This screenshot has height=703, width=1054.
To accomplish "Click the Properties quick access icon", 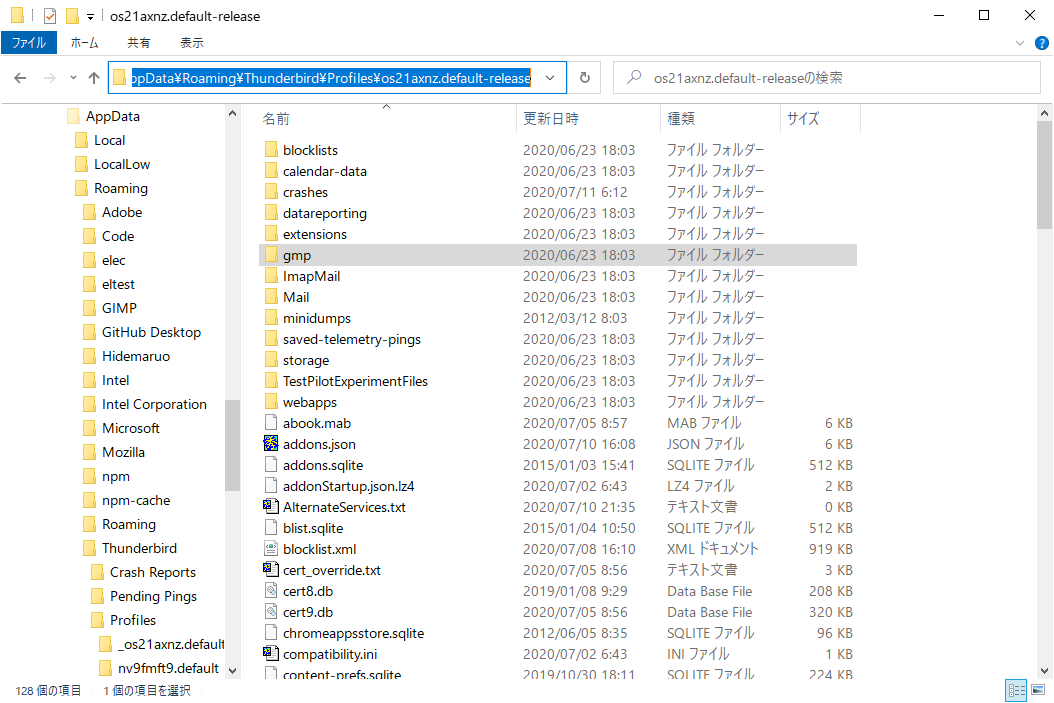I will click(50, 15).
